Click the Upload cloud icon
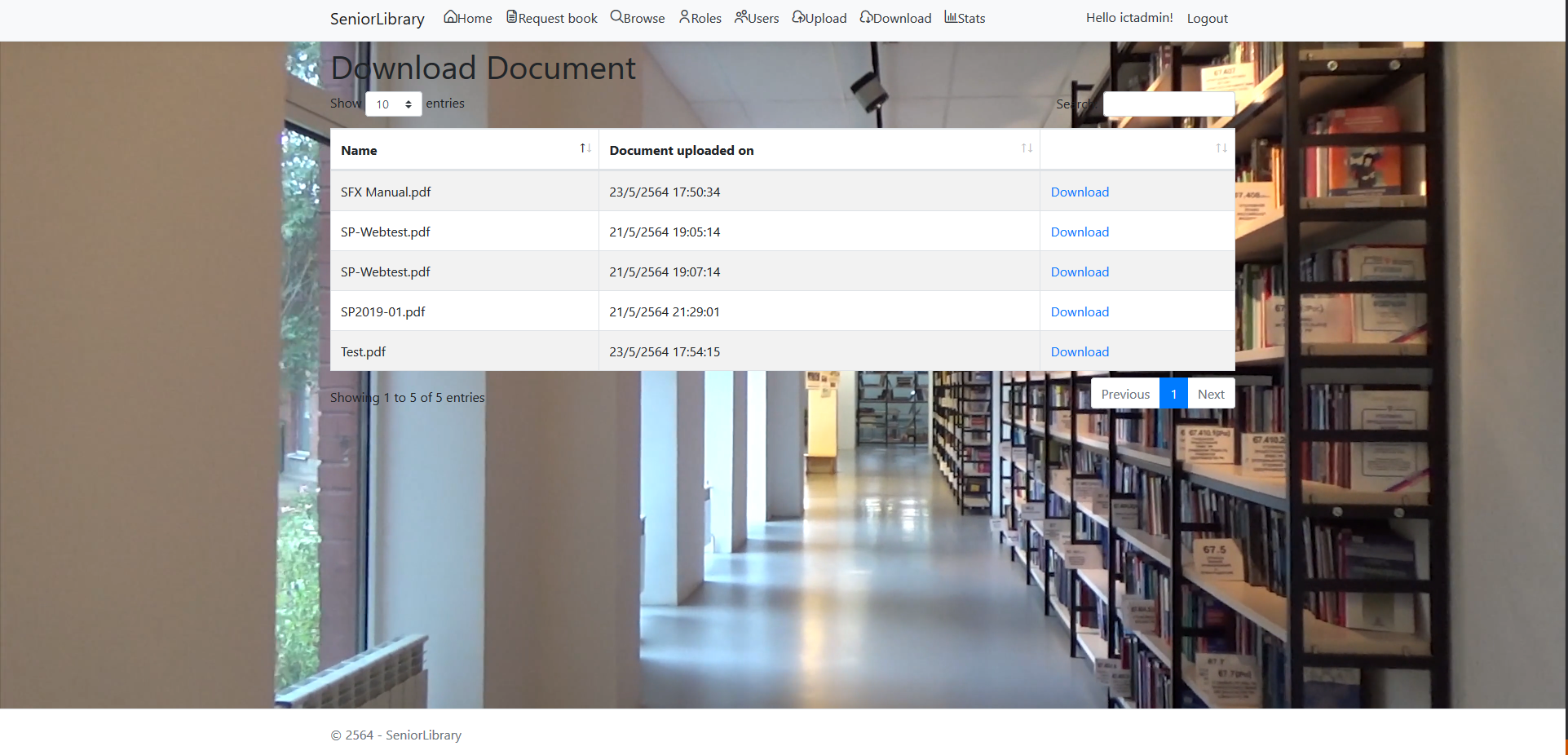This screenshot has height=755, width=1568. (x=798, y=17)
